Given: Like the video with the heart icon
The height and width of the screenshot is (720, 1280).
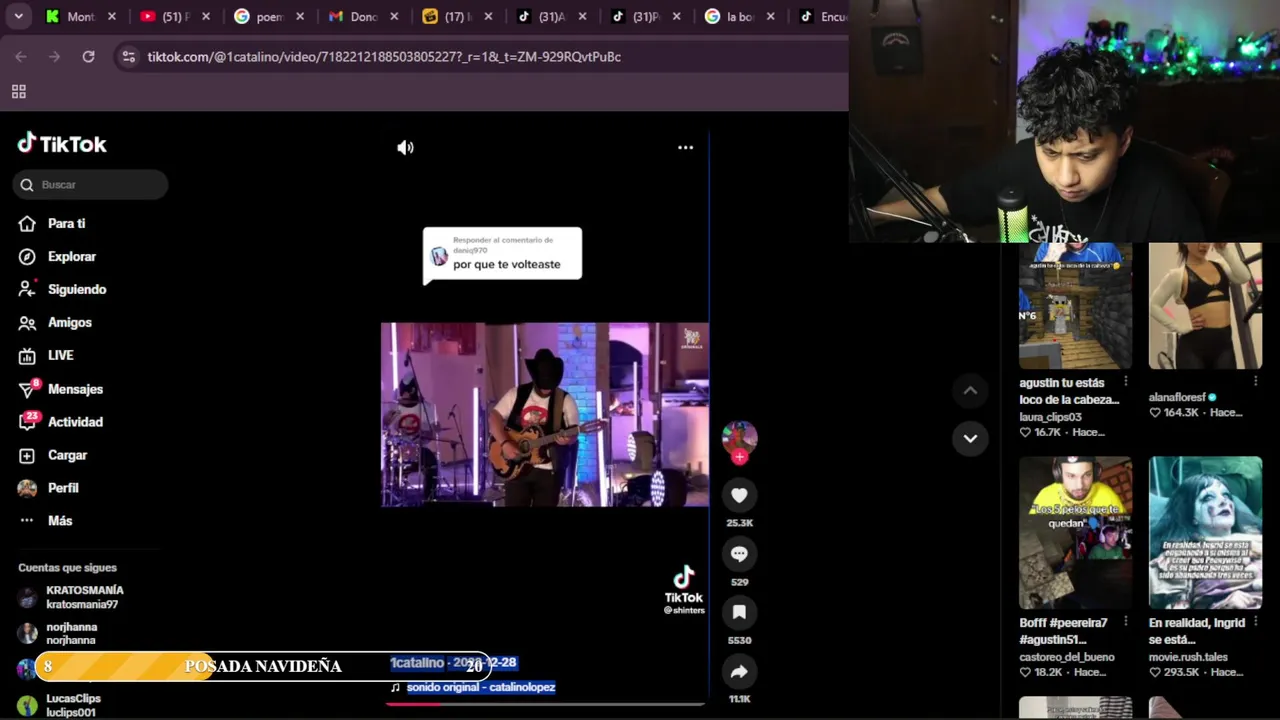Looking at the screenshot, I should coord(739,495).
